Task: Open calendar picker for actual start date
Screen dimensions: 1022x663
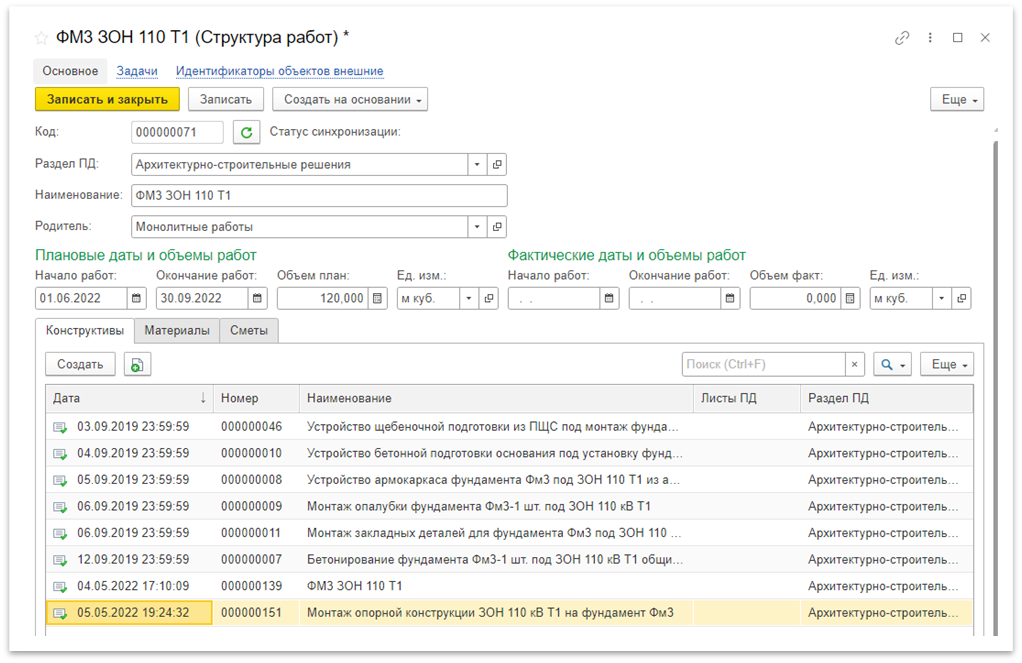Action: [x=609, y=298]
